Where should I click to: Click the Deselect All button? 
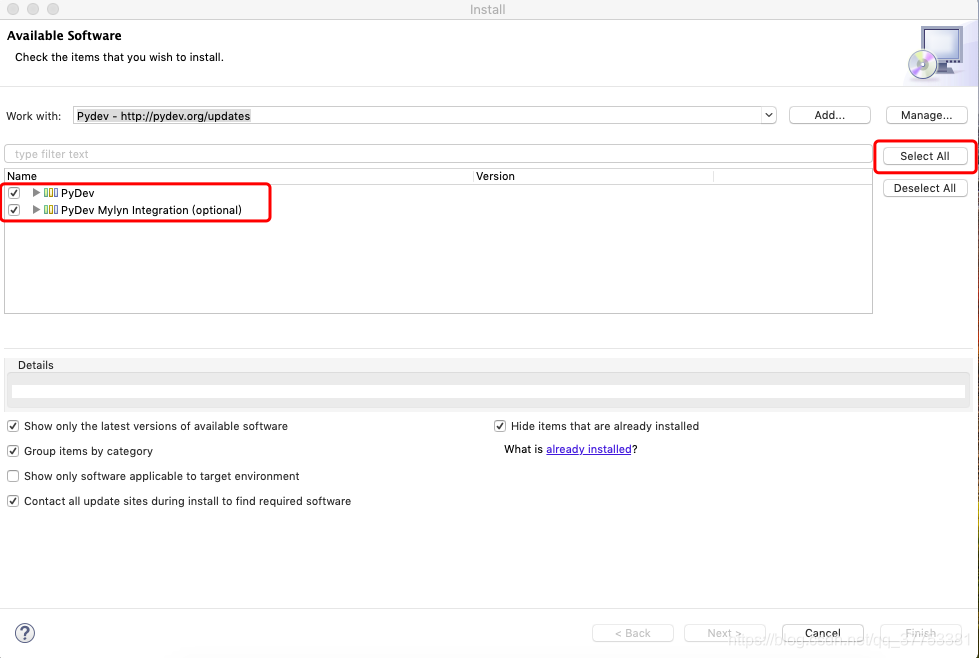[925, 189]
